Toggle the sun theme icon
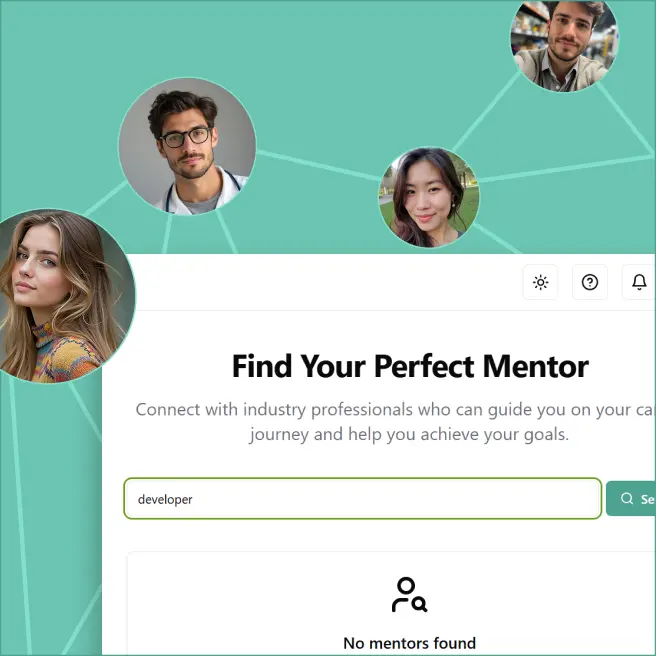Viewport: 656px width, 656px height. tap(540, 282)
